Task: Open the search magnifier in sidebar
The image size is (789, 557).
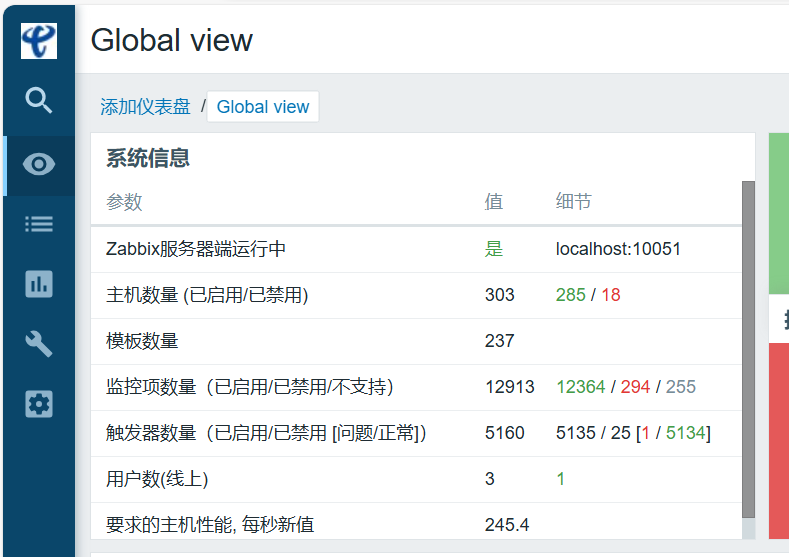Action: pyautogui.click(x=38, y=100)
